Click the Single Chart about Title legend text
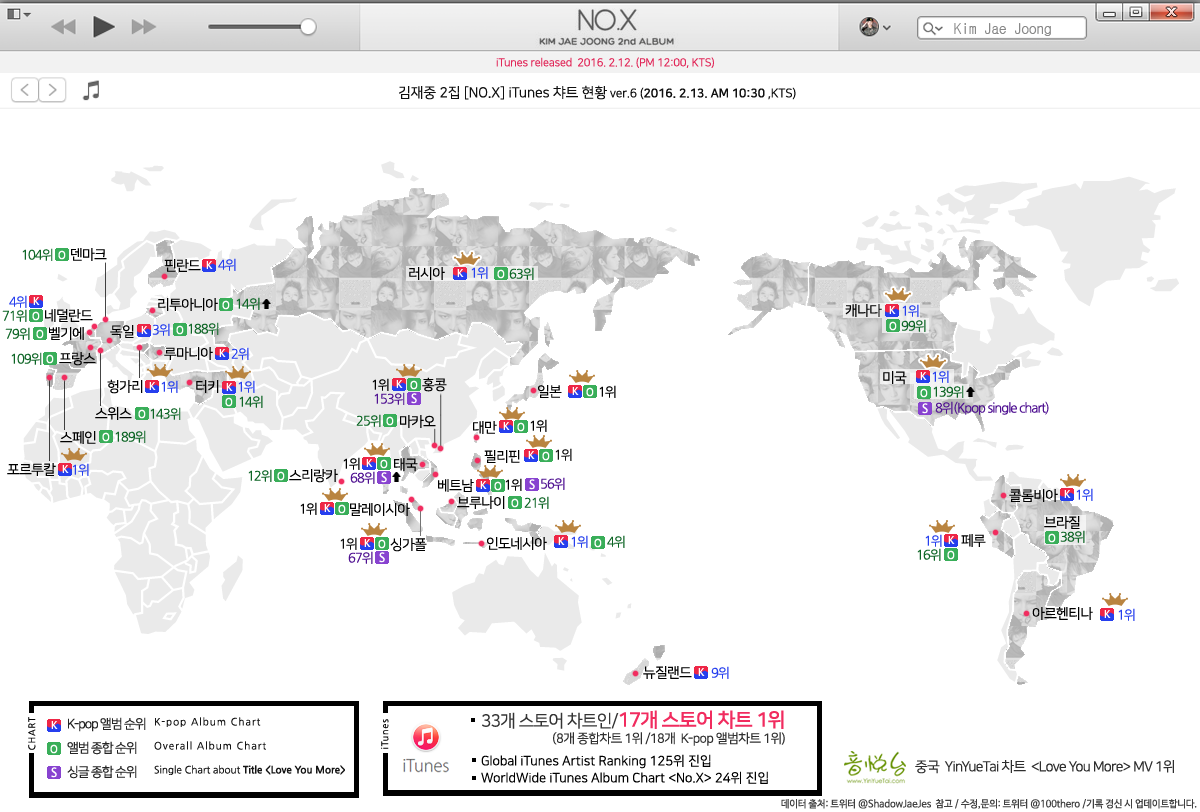Image resolution: width=1200 pixels, height=812 pixels. 250,770
